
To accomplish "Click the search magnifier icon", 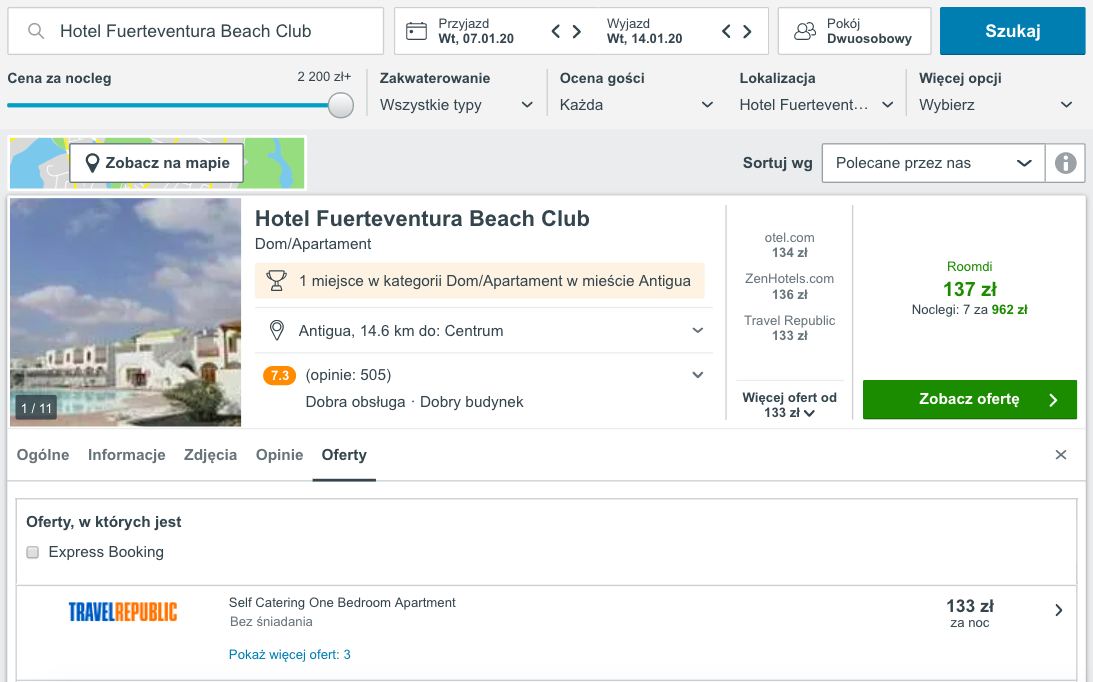I will (36, 31).
